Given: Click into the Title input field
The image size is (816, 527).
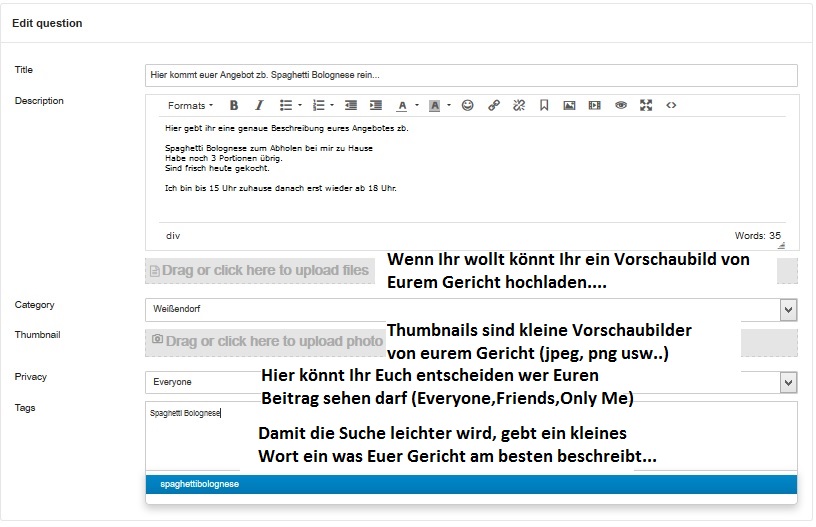Looking at the screenshot, I should tap(470, 75).
